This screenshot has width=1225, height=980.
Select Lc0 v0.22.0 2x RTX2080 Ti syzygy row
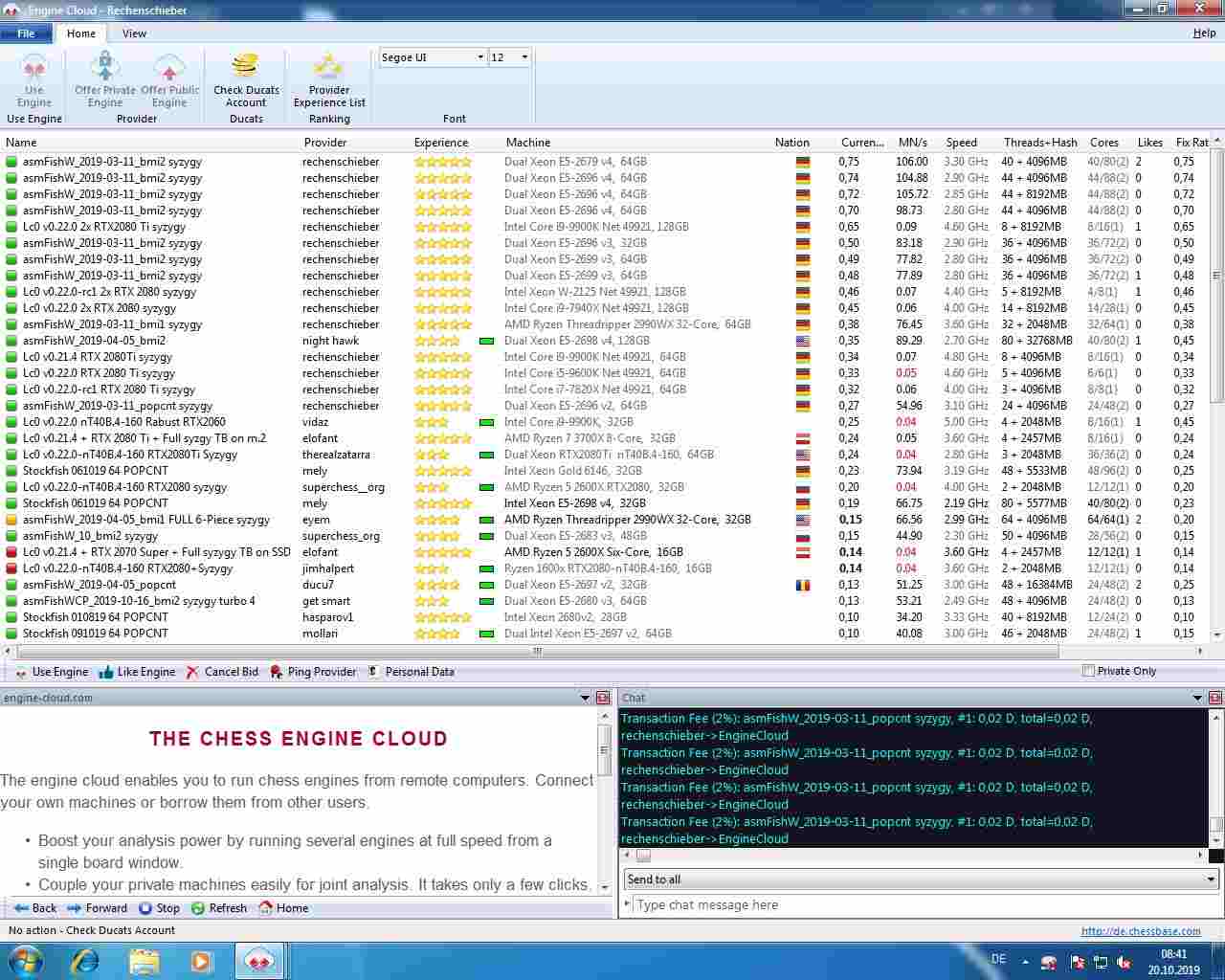(605, 227)
